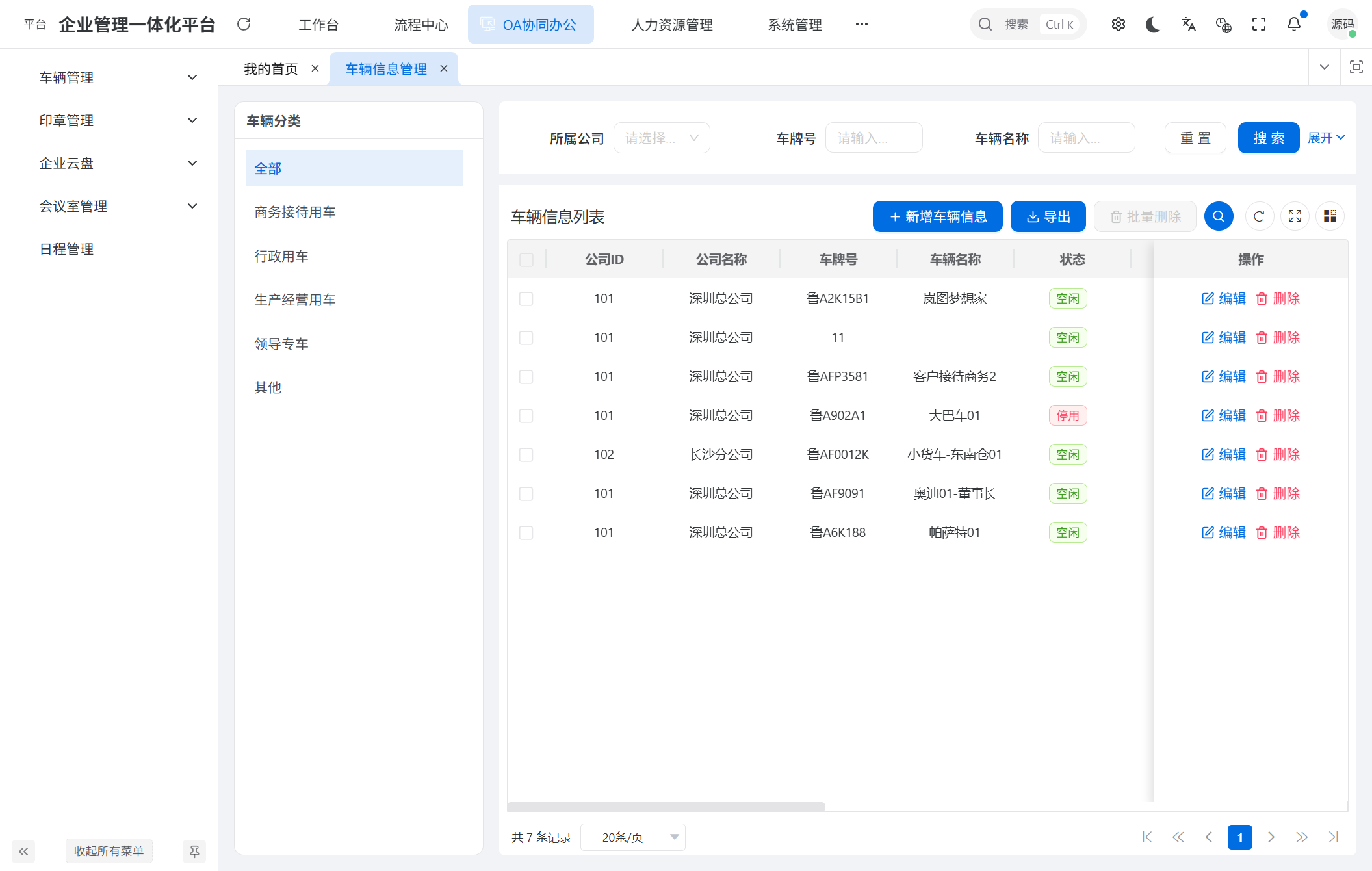Pin the sidebar using the pushpin icon

(194, 851)
